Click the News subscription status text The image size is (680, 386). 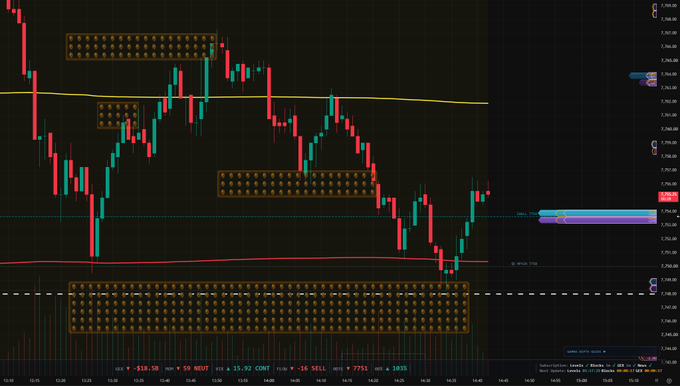pos(644,366)
